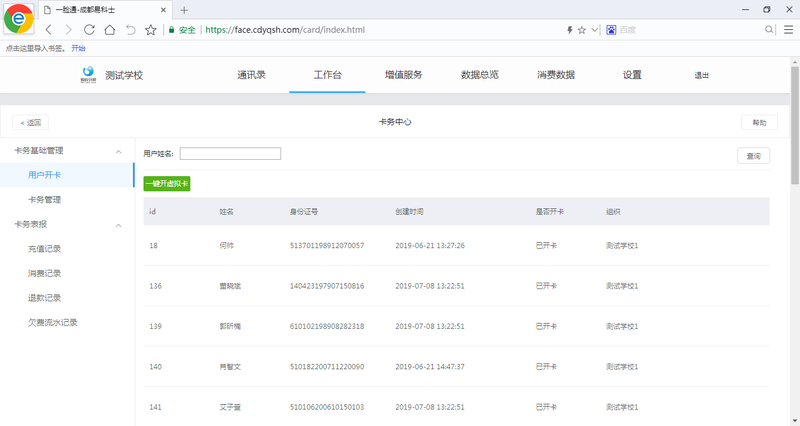Open the address bar dropdown arrow
800x426 pixels.
click(x=595, y=30)
